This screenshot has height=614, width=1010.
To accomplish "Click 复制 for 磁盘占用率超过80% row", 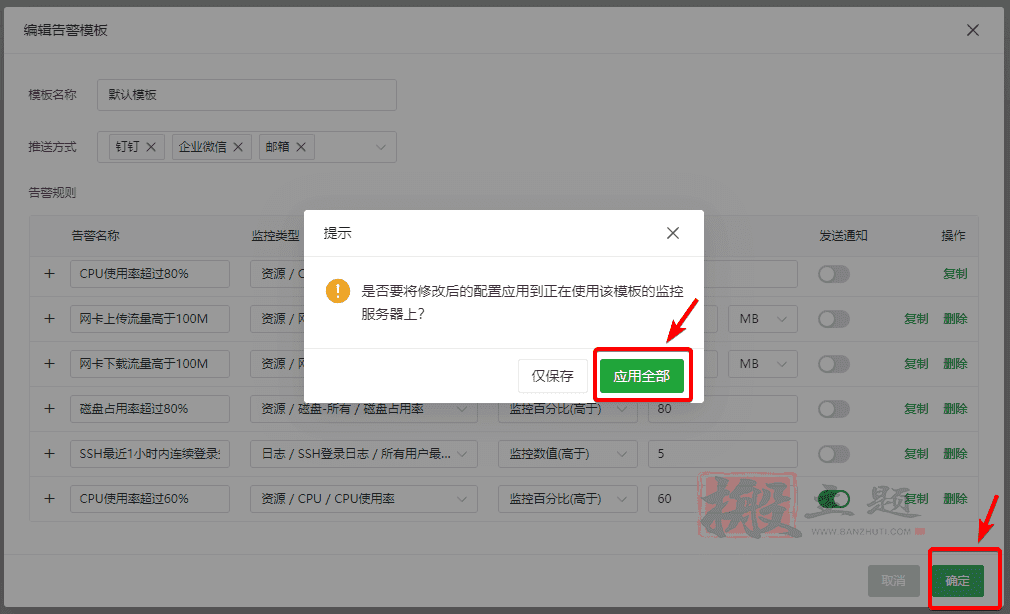I will (x=916, y=409).
